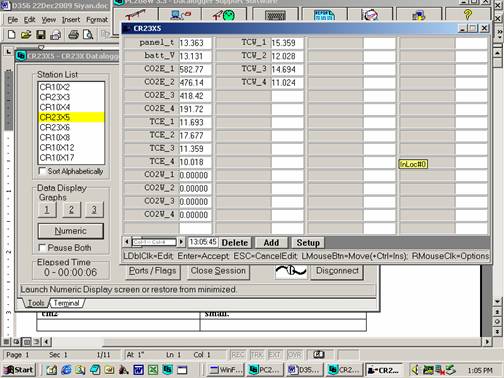Open the PC208W Help question mark icon
The width and height of the screenshot is (504, 378).
click(x=468, y=14)
